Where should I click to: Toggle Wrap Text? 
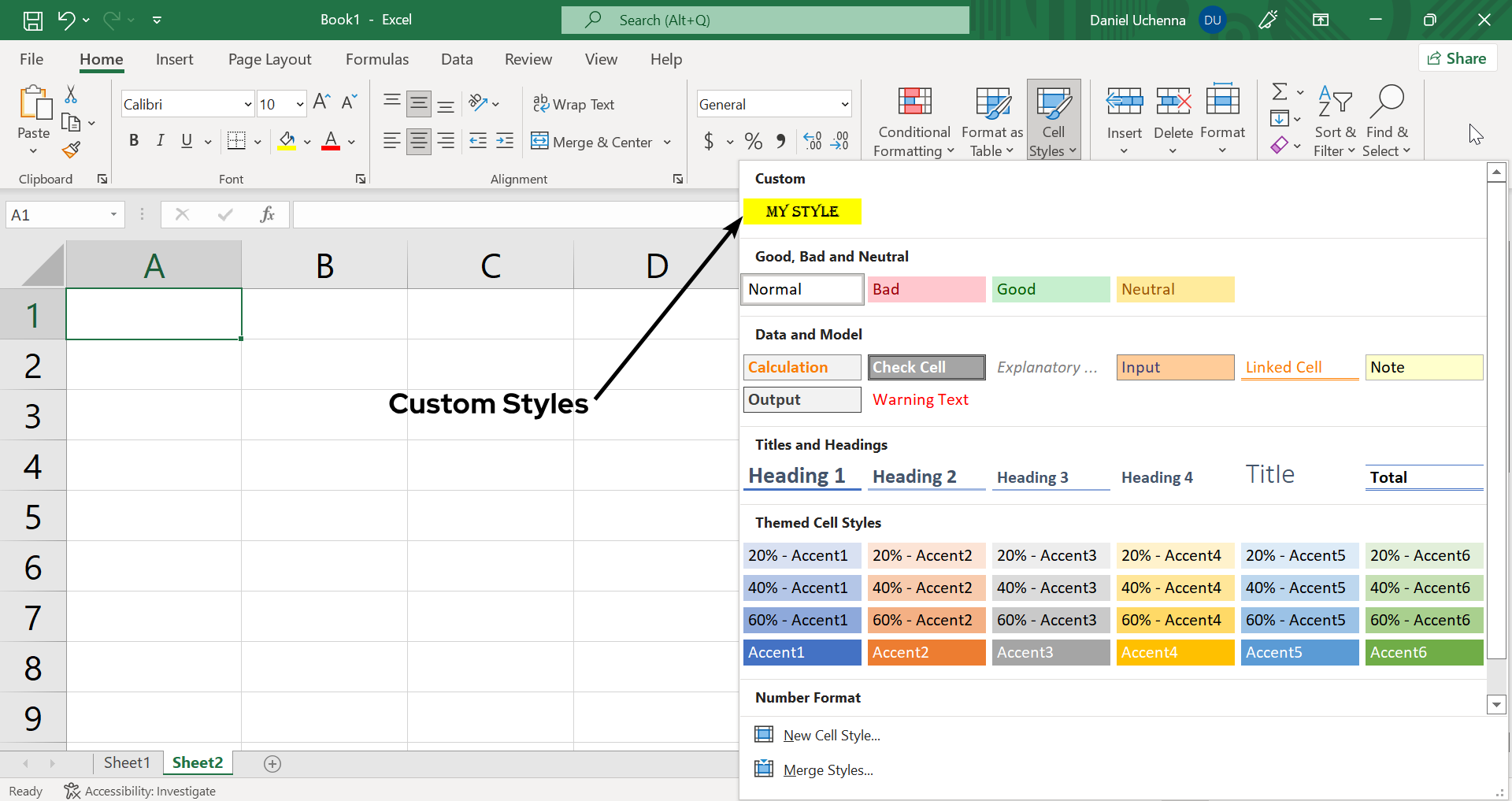(x=574, y=103)
